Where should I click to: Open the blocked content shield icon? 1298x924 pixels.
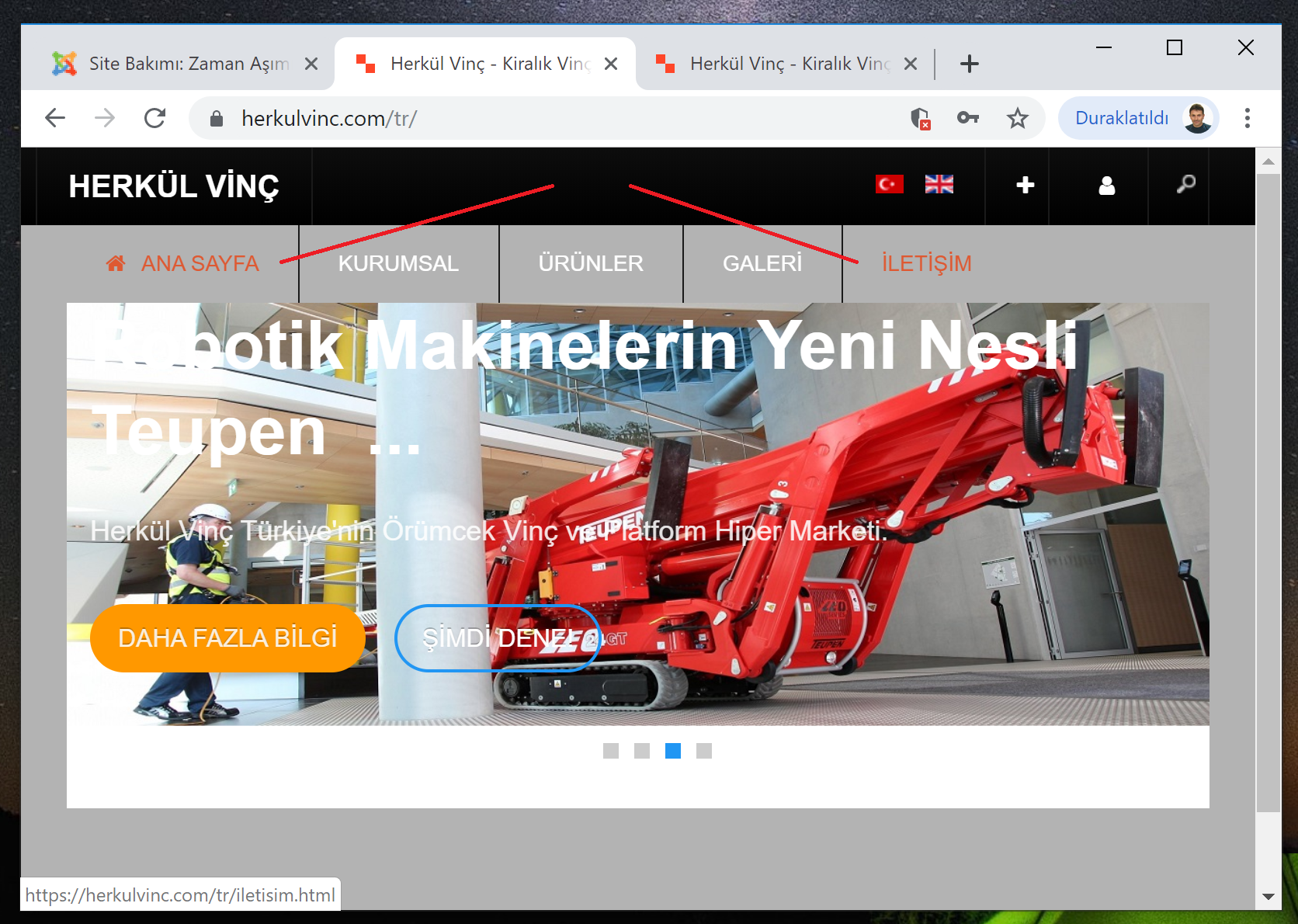920,118
